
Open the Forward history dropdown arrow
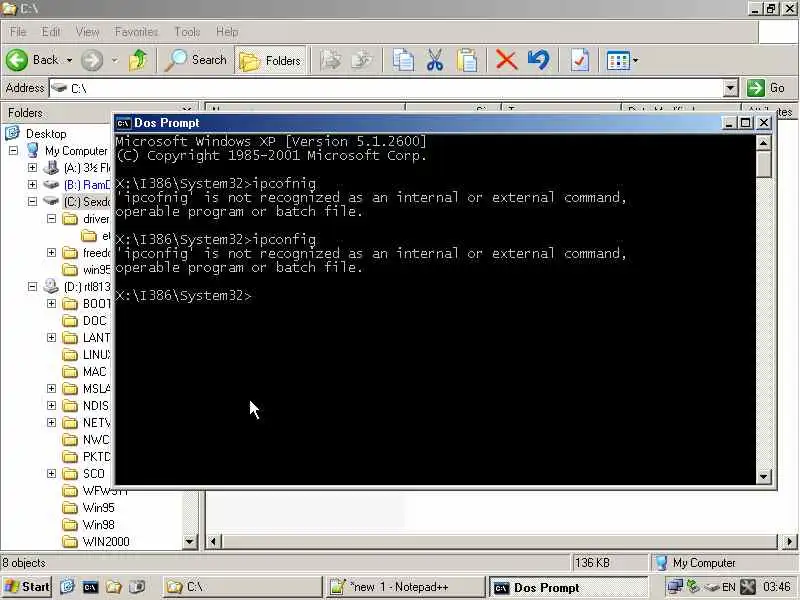point(115,60)
